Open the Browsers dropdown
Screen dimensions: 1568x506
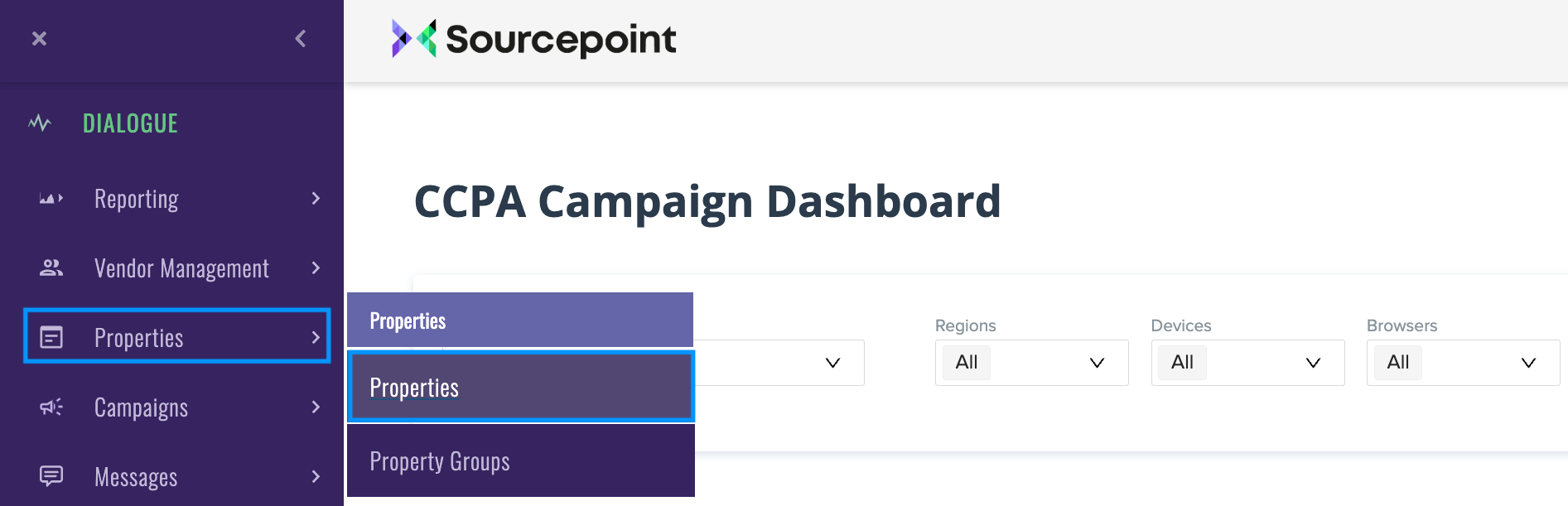coord(1463,363)
